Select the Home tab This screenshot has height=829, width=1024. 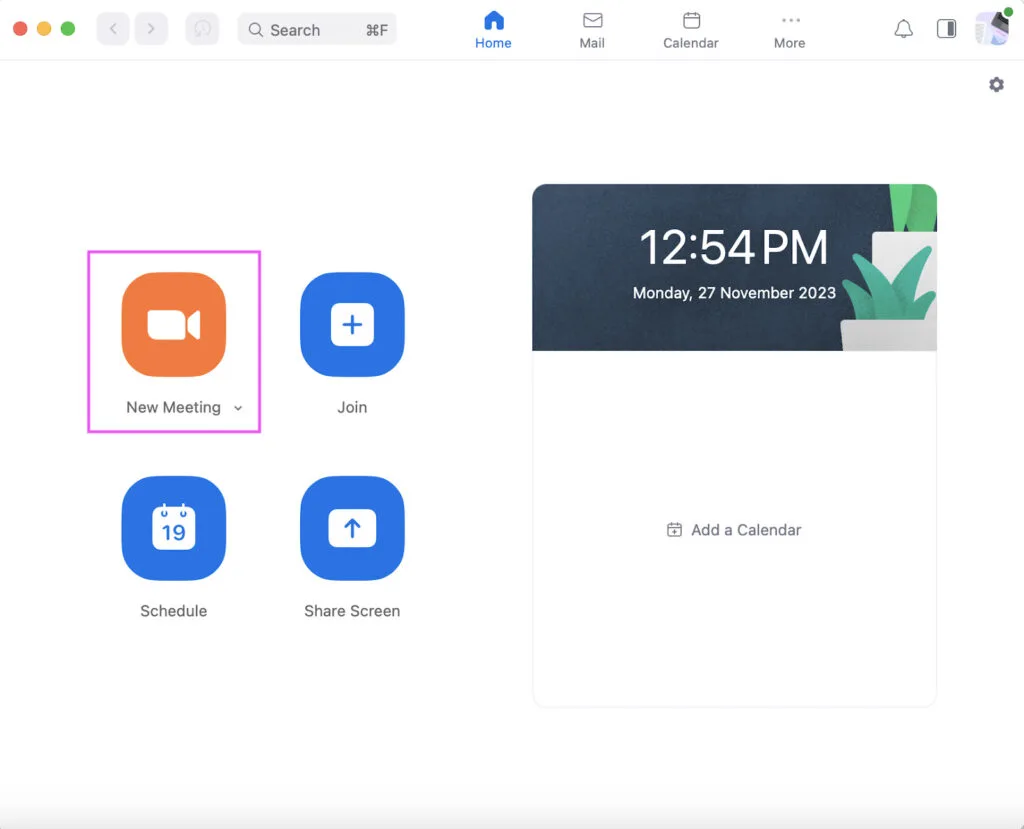coord(493,31)
